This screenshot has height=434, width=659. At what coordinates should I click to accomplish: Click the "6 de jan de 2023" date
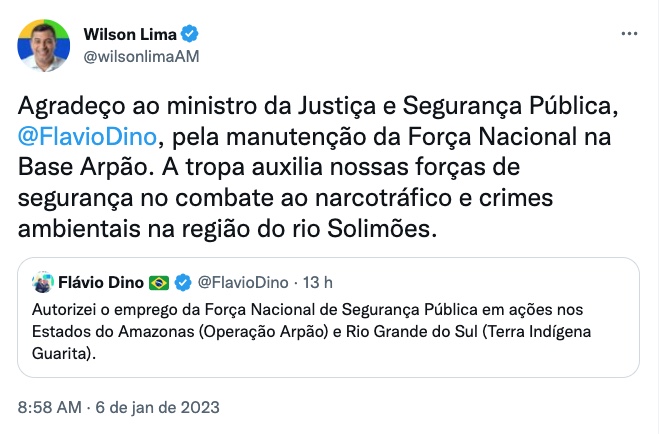click(160, 408)
